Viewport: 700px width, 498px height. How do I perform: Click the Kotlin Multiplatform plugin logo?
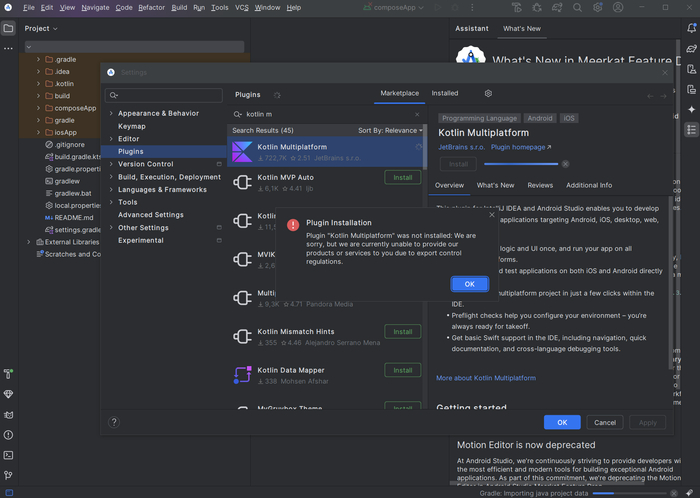tap(241, 152)
